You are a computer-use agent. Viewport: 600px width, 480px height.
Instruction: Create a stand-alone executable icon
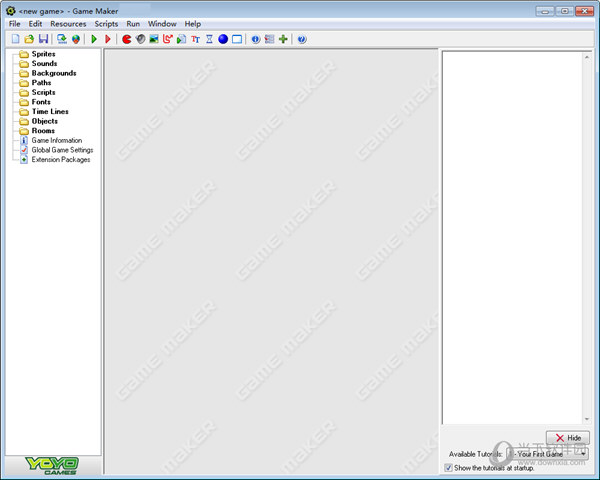[62, 39]
